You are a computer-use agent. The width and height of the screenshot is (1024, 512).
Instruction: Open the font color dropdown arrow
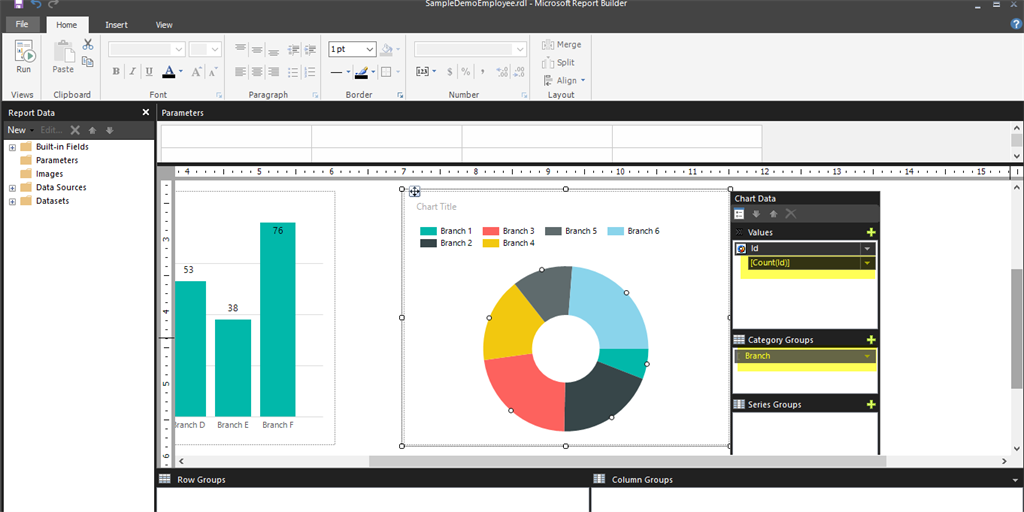point(180,72)
